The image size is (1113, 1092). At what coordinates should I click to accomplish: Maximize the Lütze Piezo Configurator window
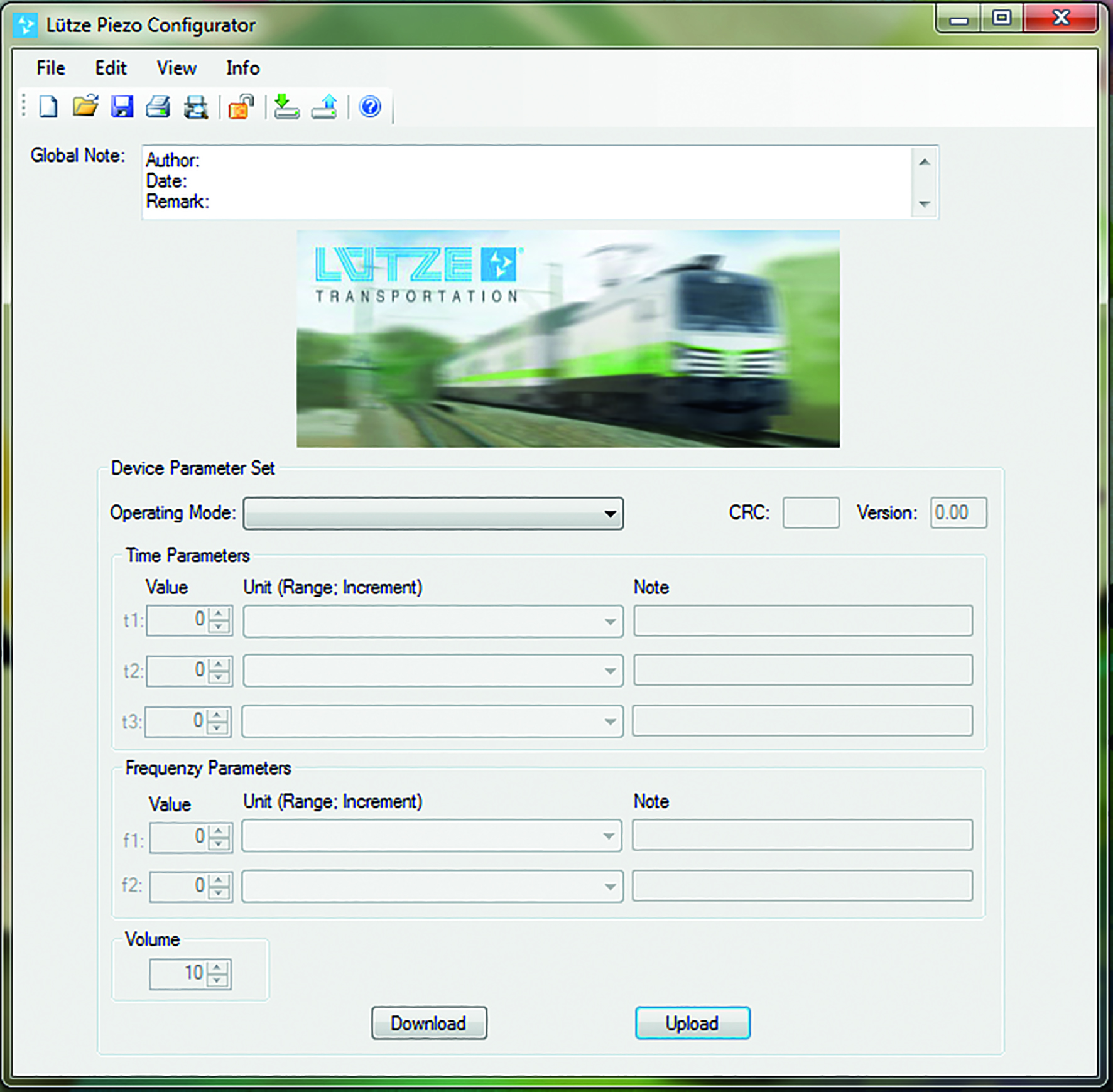pos(1002,18)
